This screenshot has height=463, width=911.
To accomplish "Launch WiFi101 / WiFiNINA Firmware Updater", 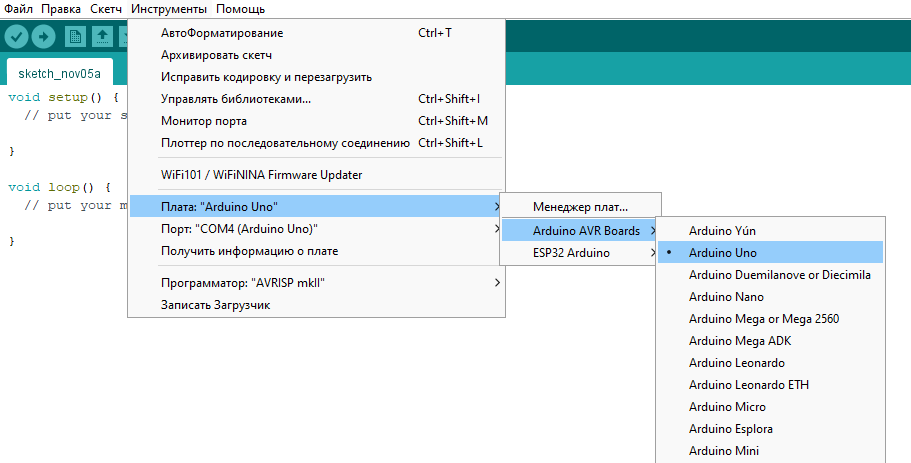I will coord(317,175).
